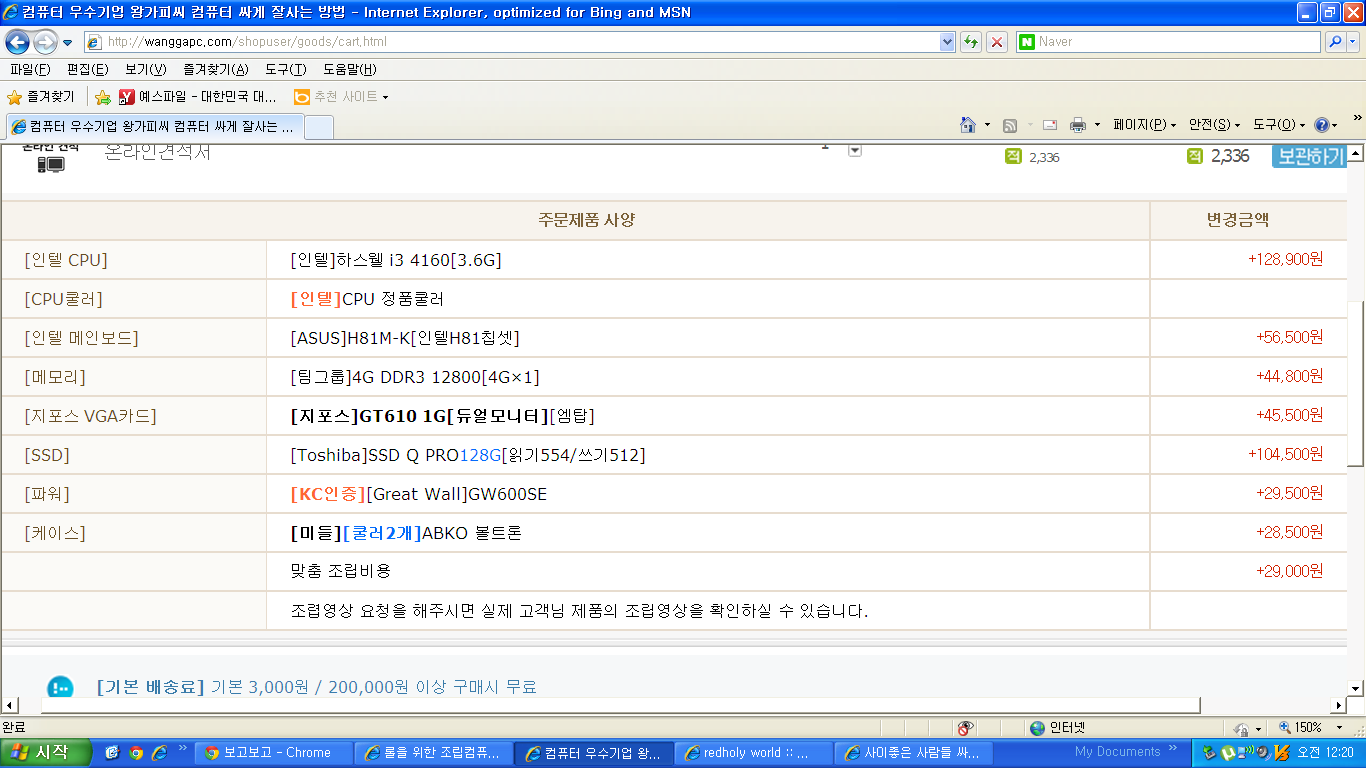Switch to 사이좋은 사람들 taskbar window
1366x768 pixels.
pyautogui.click(x=913, y=753)
